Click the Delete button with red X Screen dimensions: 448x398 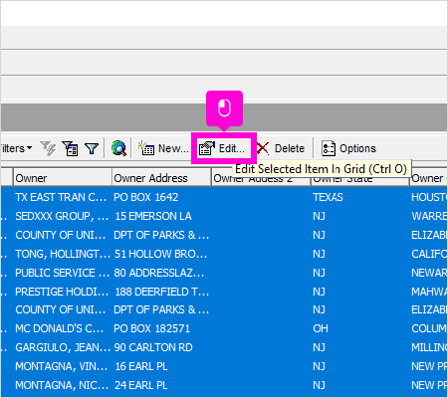(x=281, y=148)
